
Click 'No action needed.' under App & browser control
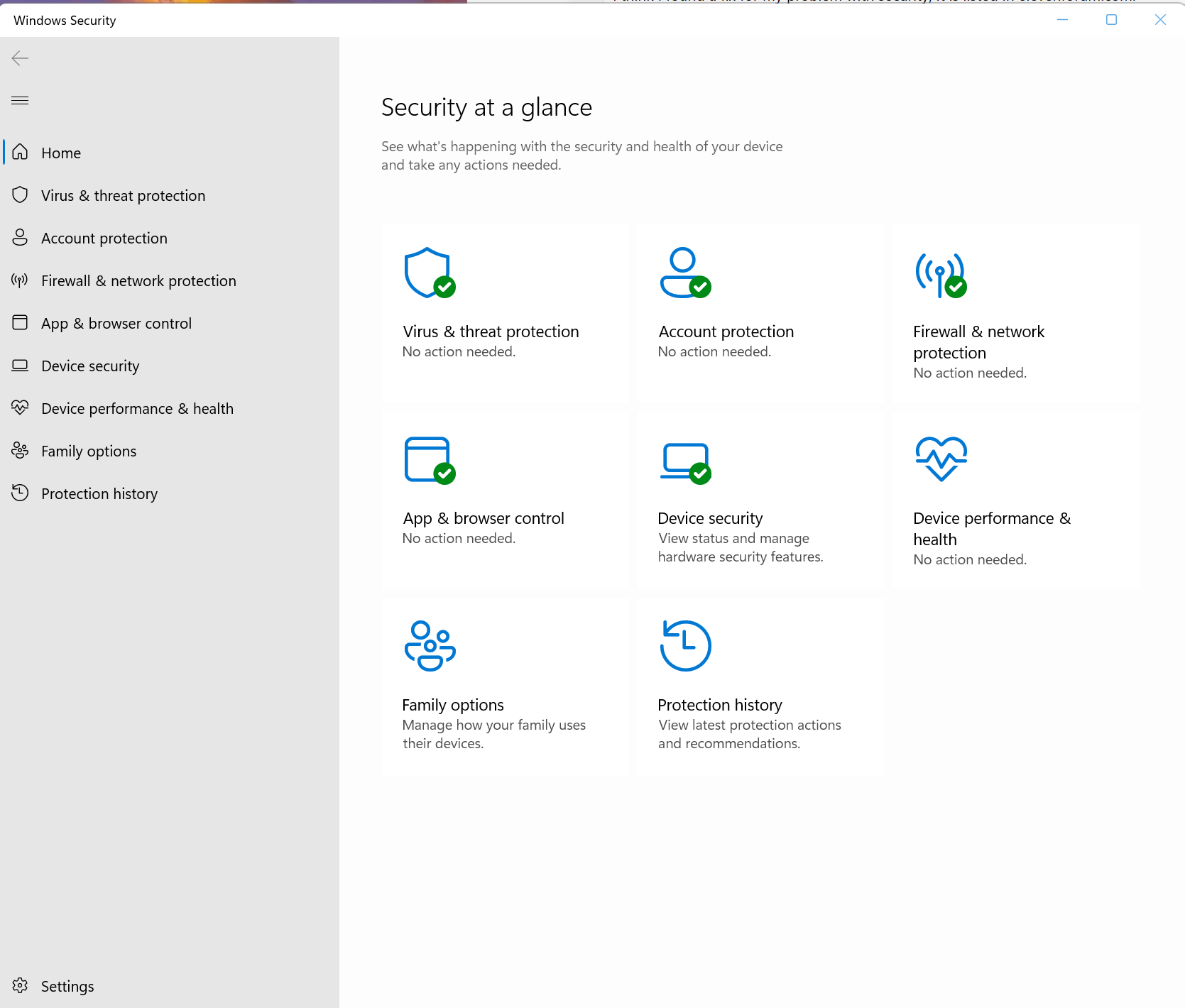pyautogui.click(x=459, y=538)
